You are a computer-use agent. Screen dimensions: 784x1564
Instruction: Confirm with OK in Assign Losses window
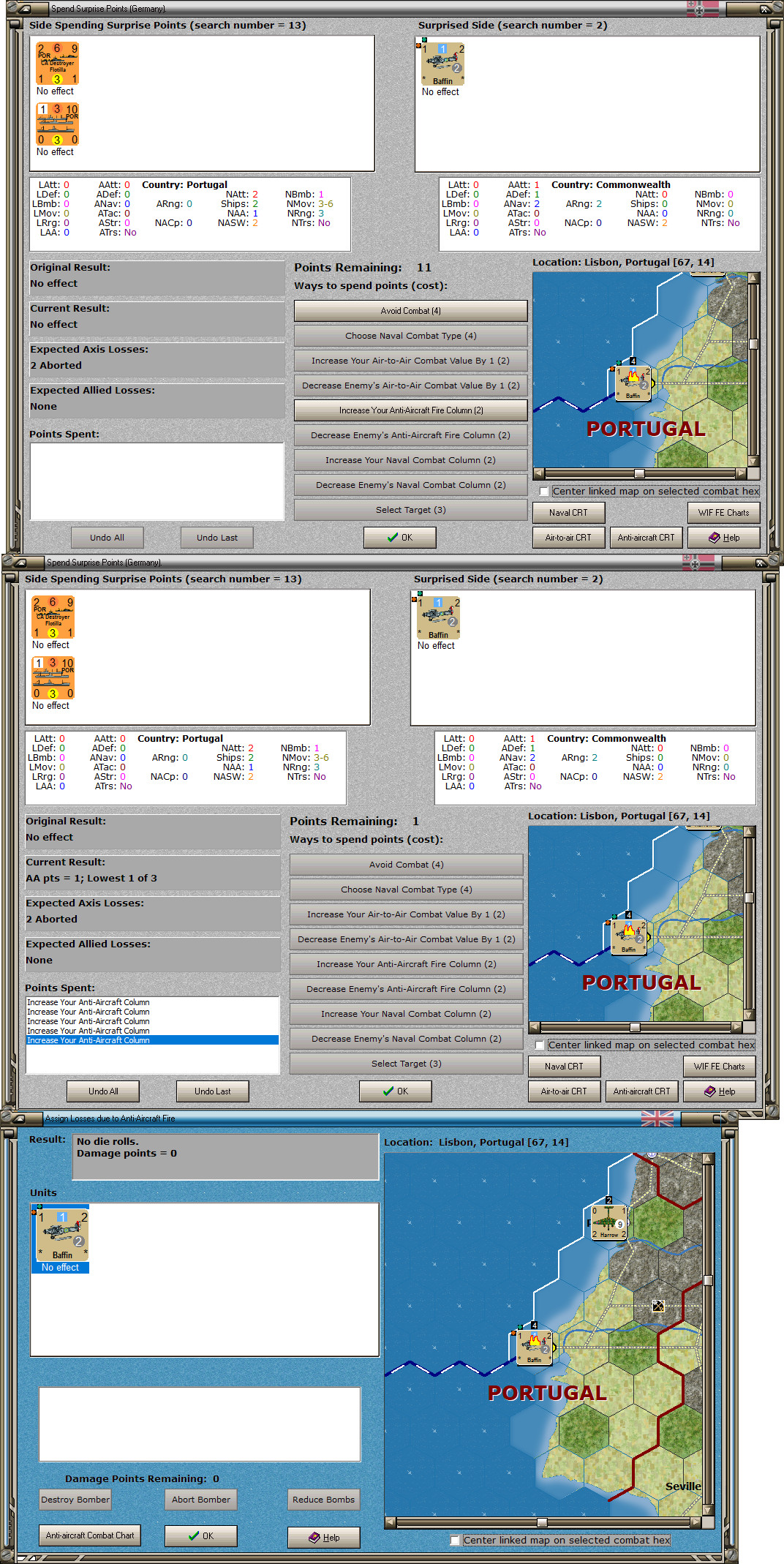tap(201, 1536)
